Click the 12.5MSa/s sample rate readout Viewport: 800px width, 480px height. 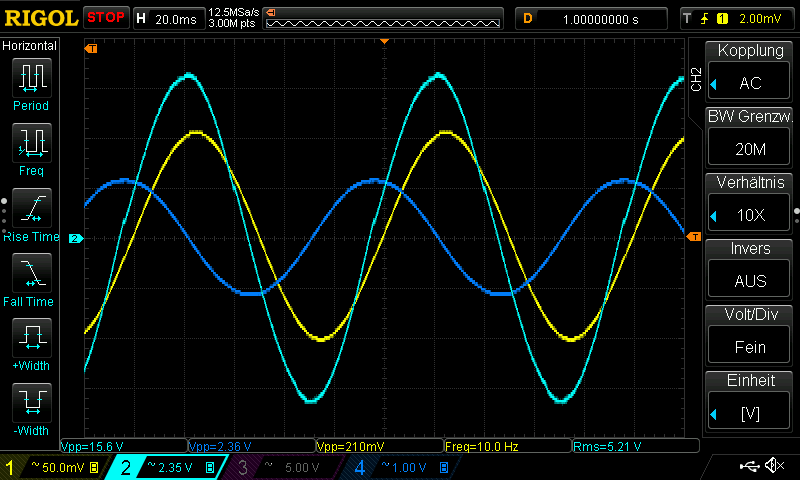coord(234,12)
